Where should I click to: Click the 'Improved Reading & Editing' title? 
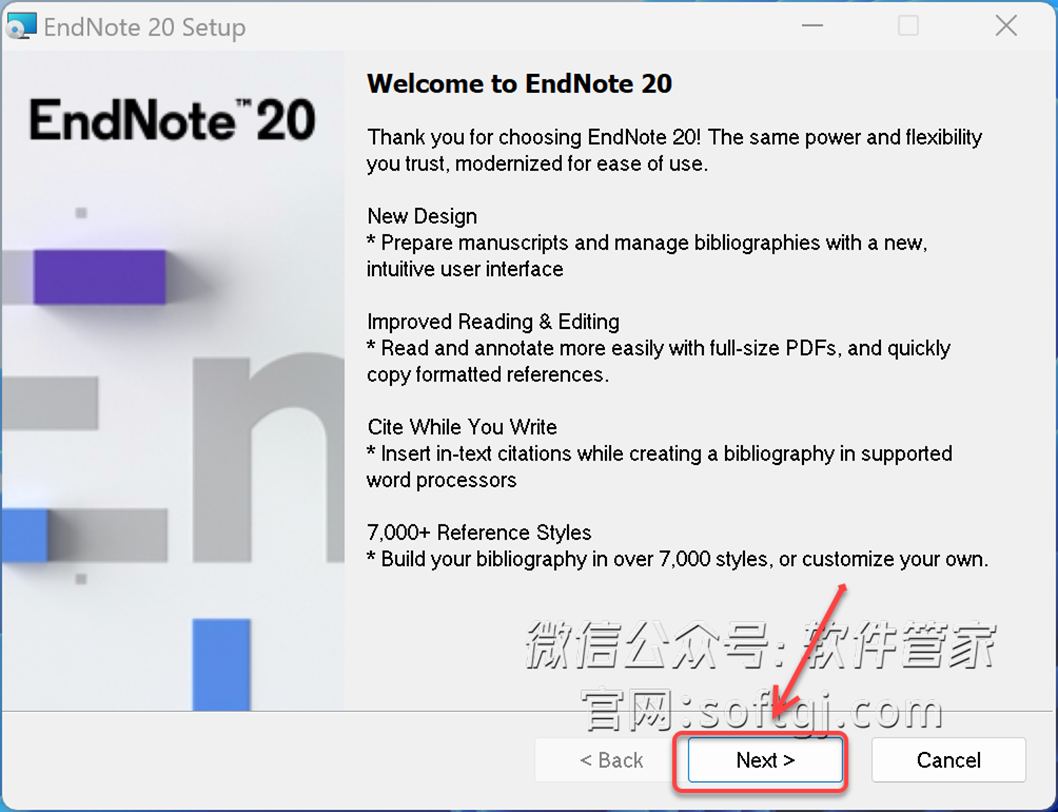[493, 321]
